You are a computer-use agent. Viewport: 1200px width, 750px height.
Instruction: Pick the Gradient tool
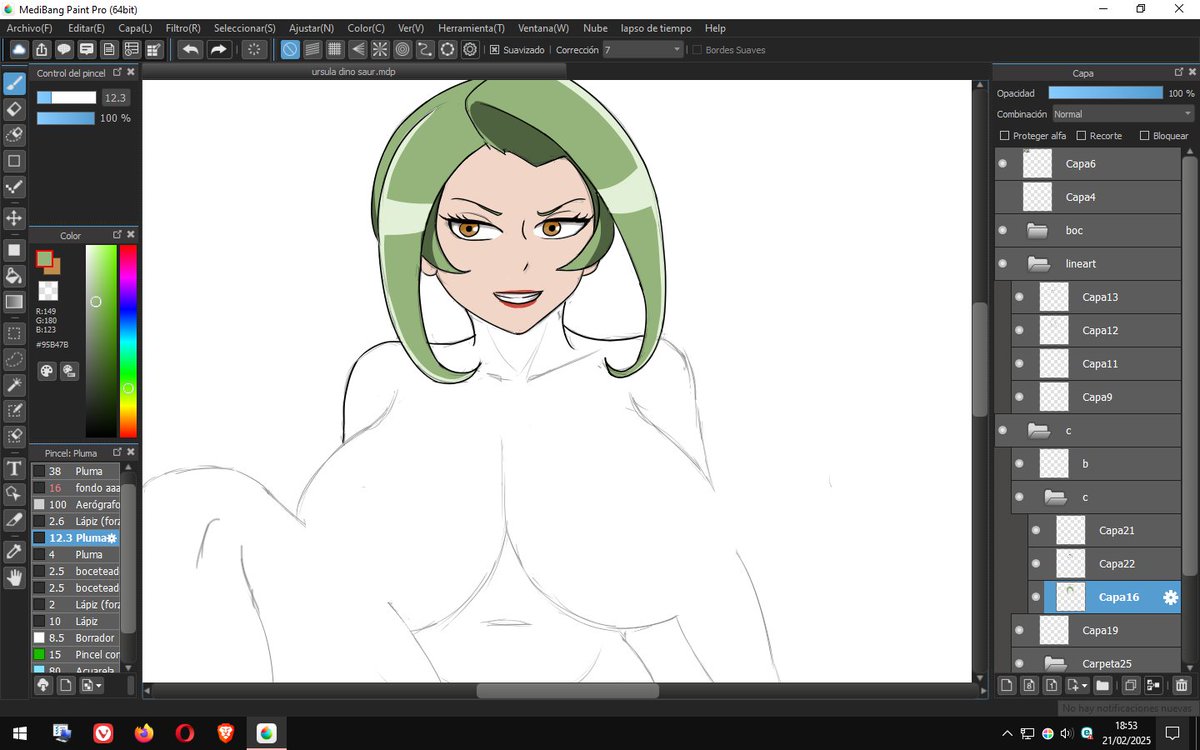pyautogui.click(x=14, y=302)
